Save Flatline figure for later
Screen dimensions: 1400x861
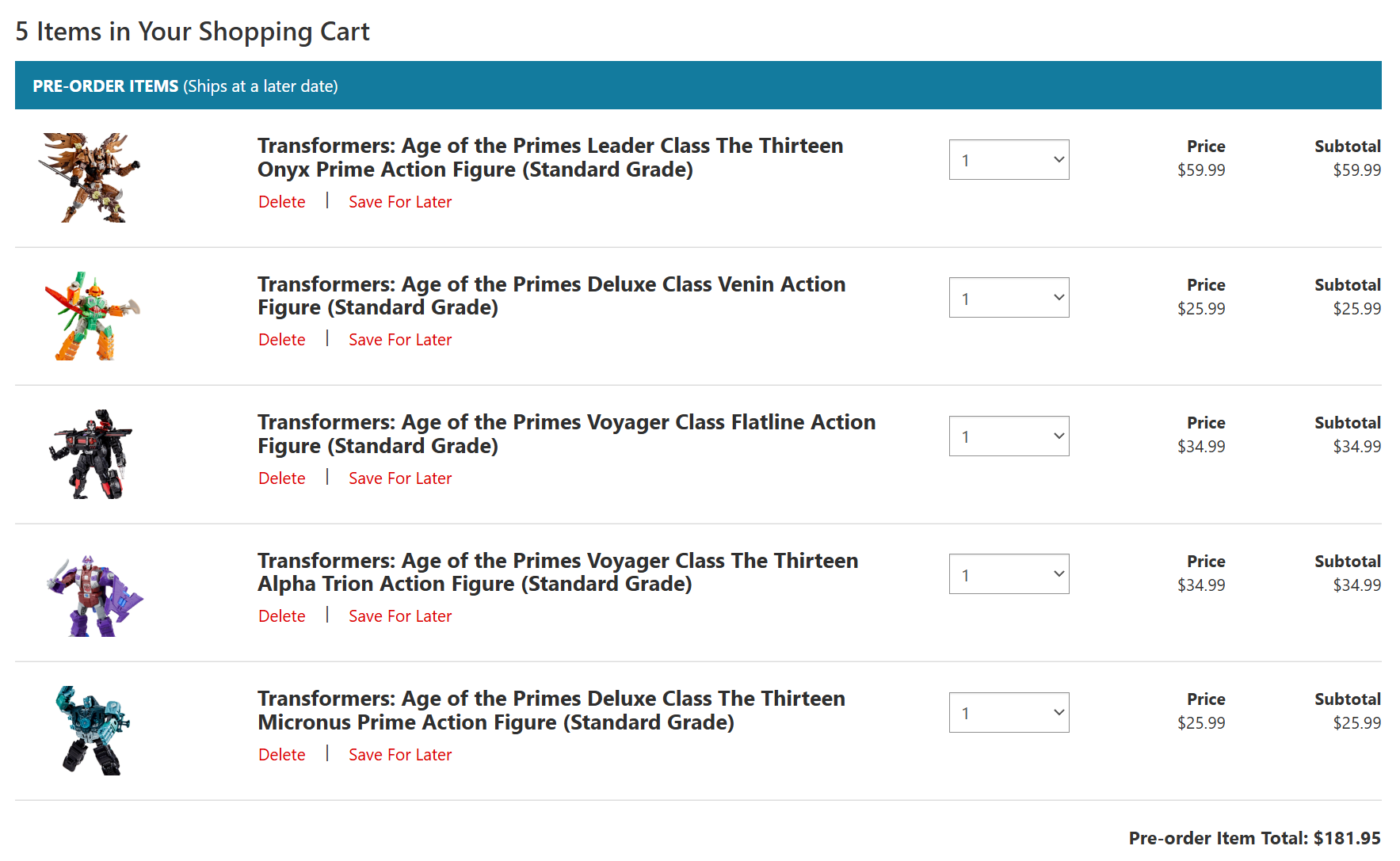click(400, 478)
